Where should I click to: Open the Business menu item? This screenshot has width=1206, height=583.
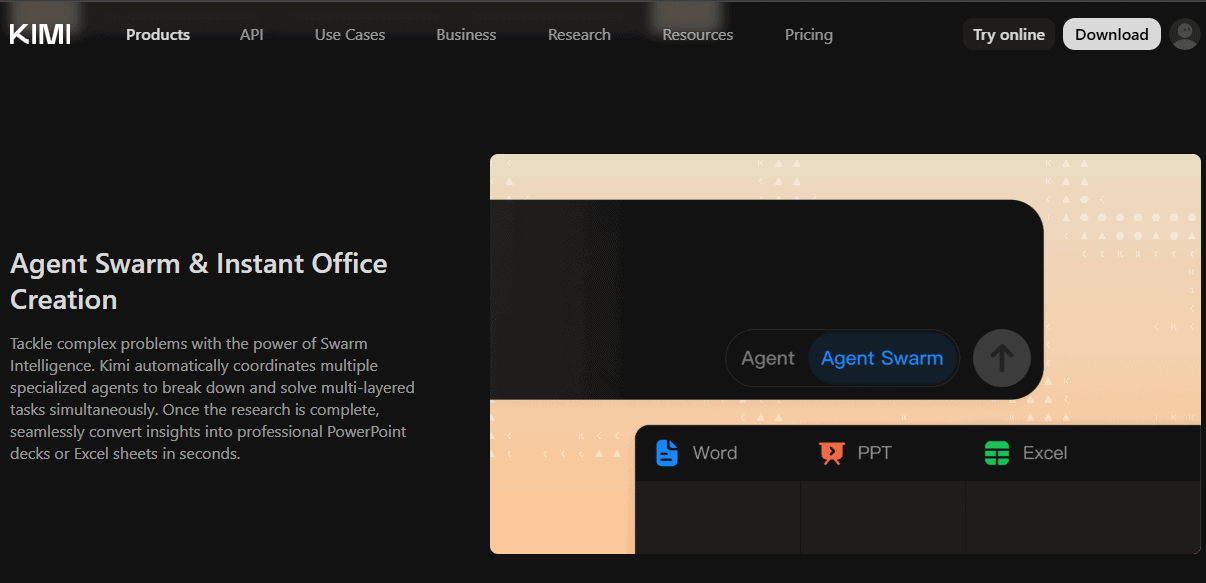tap(466, 34)
